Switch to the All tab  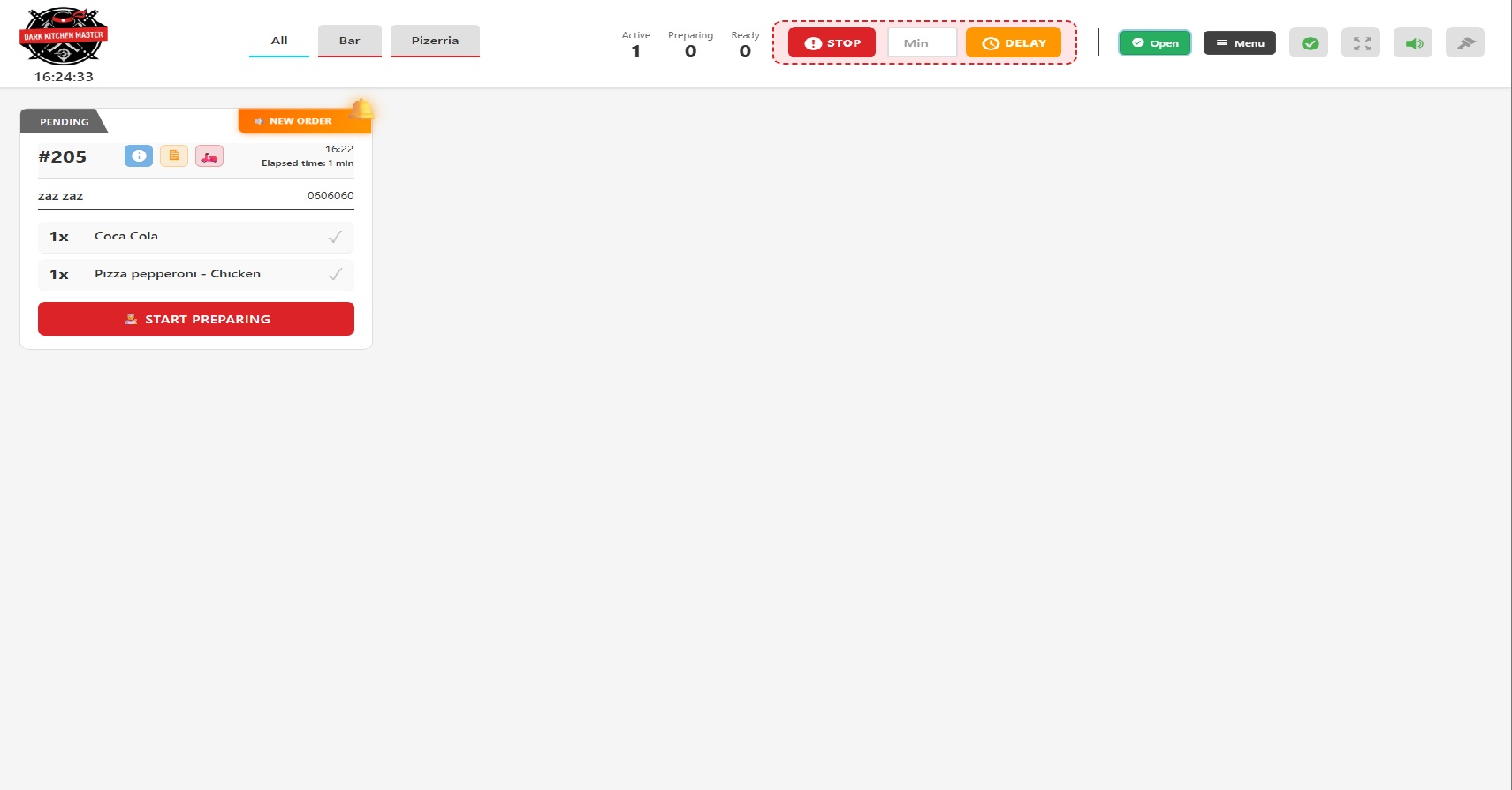pos(279,41)
